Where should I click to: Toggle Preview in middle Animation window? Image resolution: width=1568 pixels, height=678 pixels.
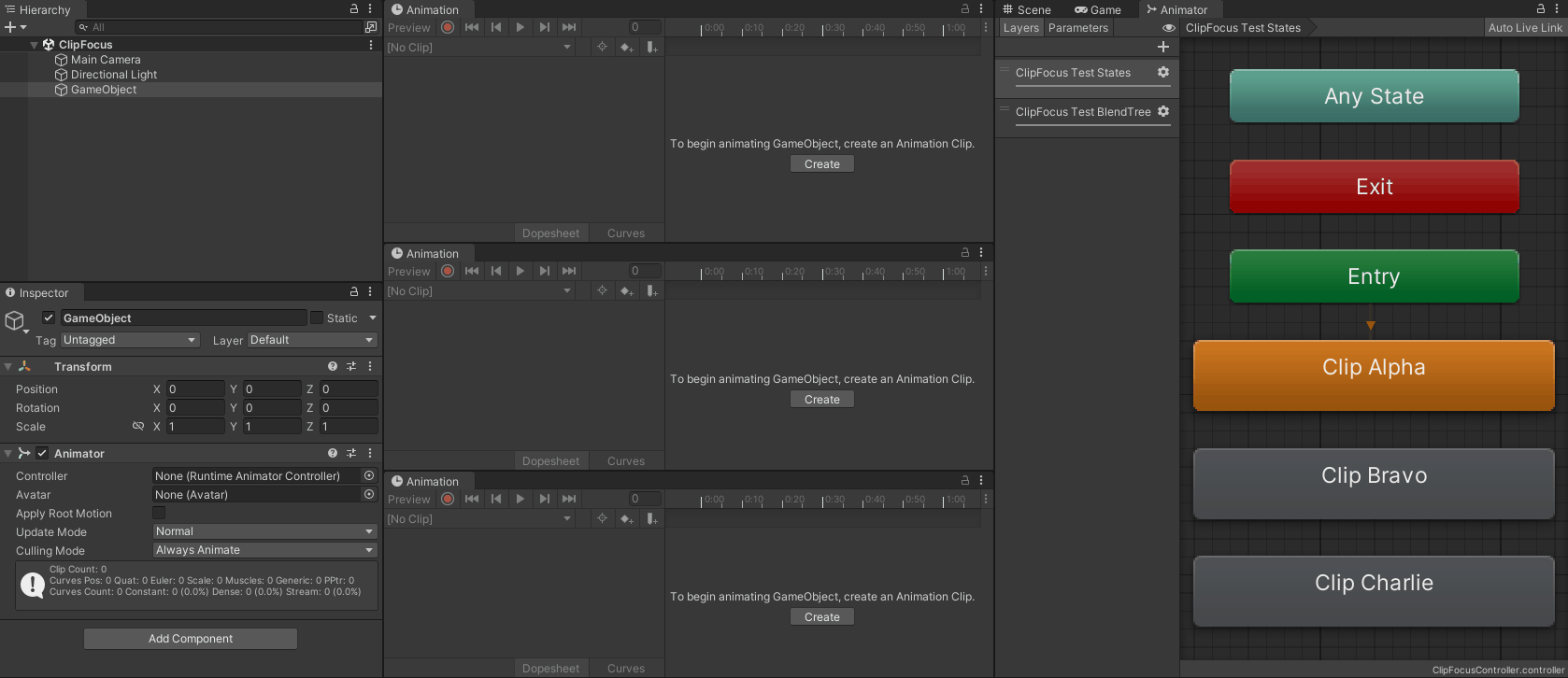tap(409, 271)
